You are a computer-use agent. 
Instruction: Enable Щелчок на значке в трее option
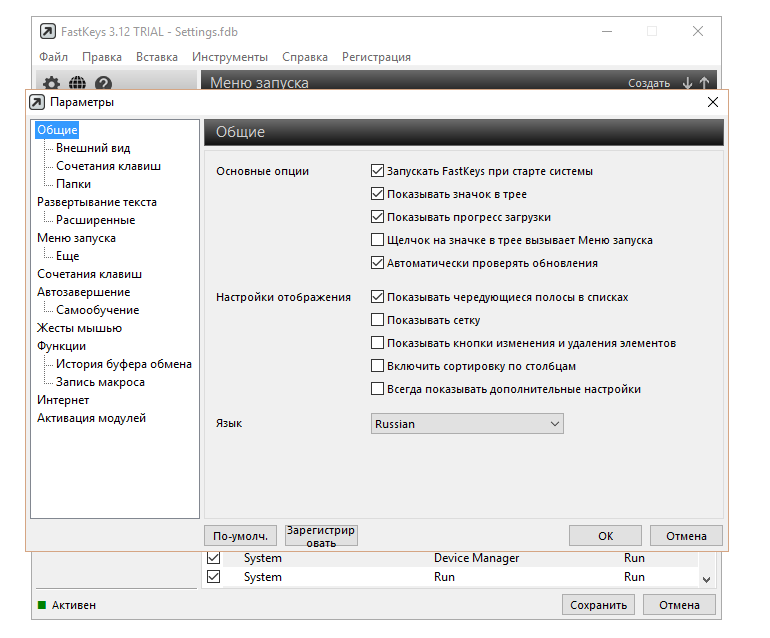pos(377,240)
